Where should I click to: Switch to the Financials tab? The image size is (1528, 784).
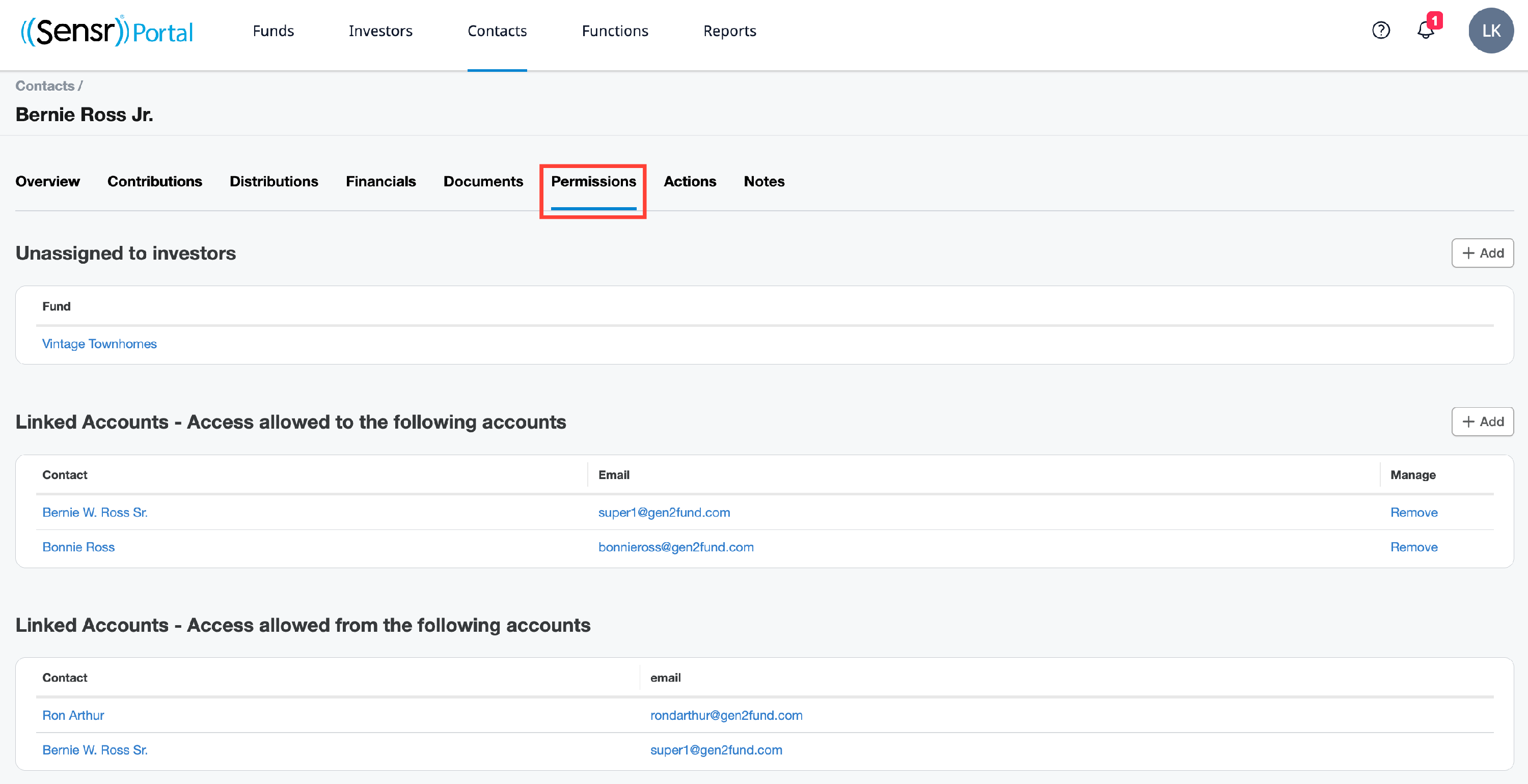pyautogui.click(x=381, y=181)
